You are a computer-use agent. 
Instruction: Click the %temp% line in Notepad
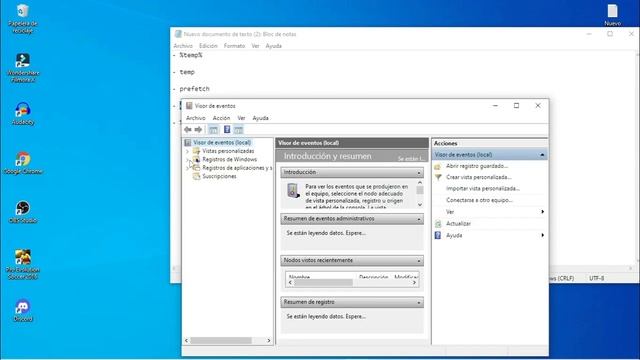(191, 55)
